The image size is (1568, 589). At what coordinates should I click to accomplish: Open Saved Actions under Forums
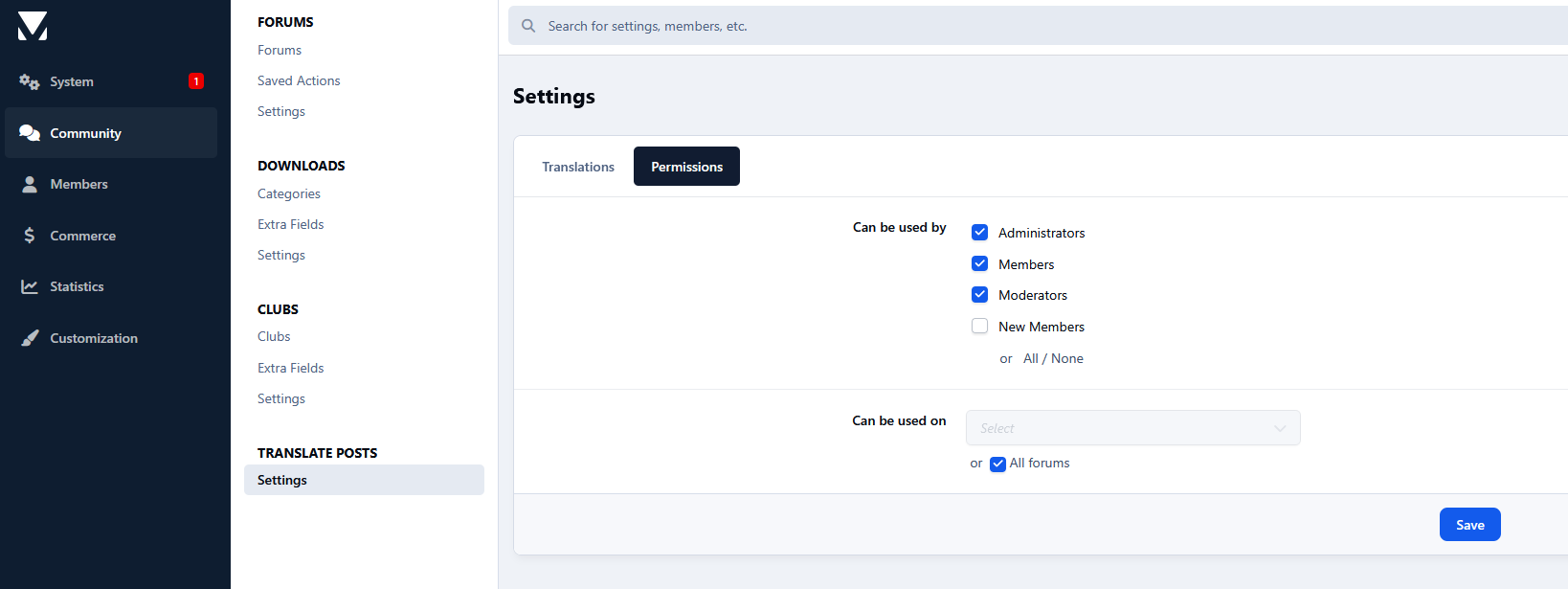coord(299,80)
